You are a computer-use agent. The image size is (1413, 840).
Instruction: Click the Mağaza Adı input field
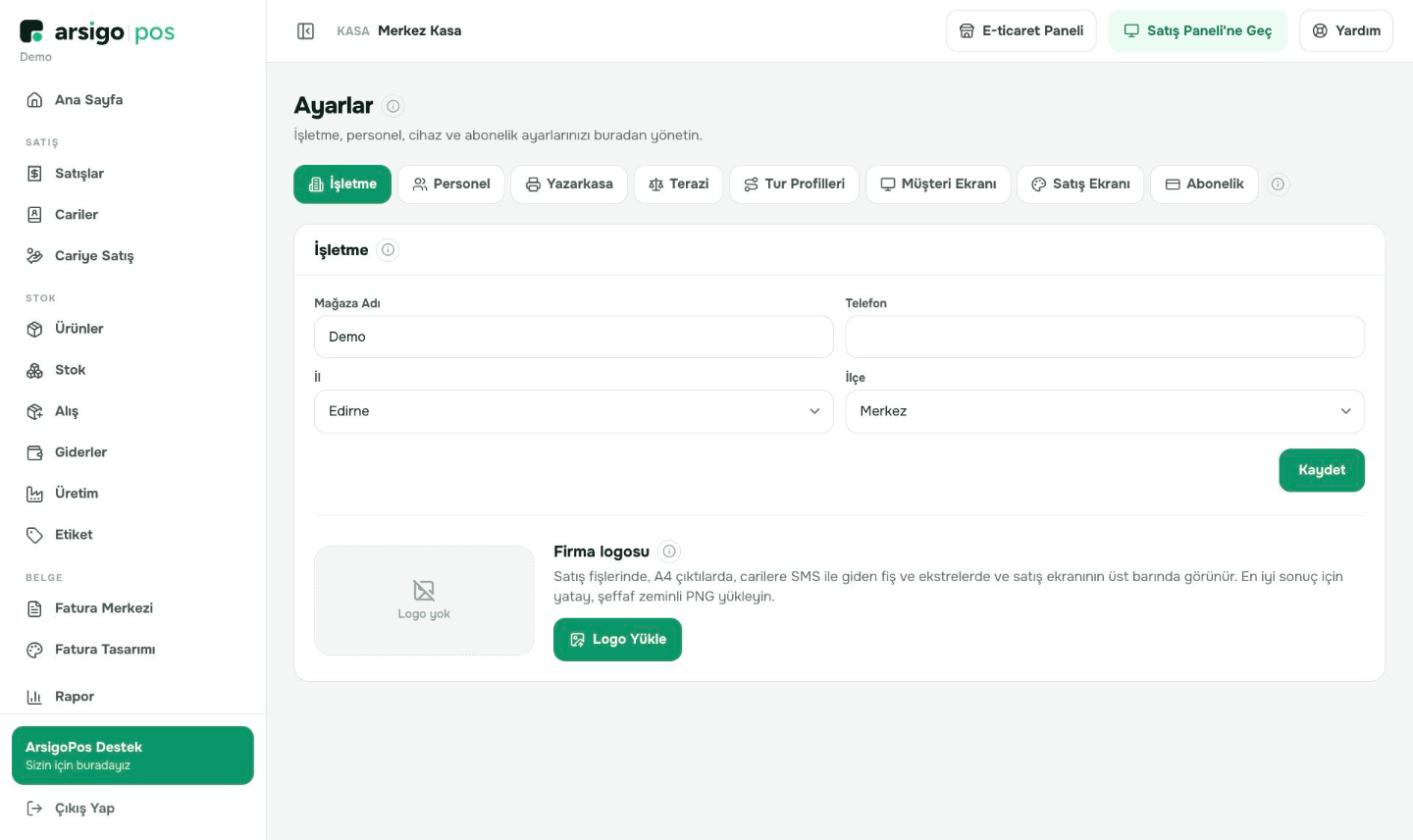click(573, 337)
